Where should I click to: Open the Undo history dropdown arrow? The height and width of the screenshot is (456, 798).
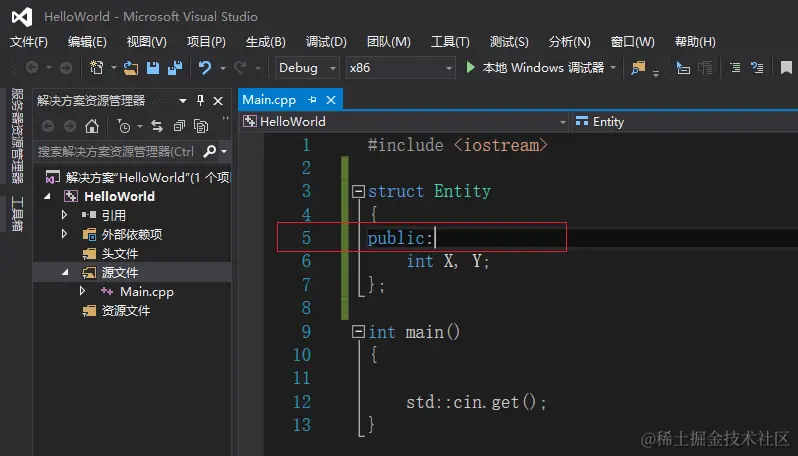(222, 68)
